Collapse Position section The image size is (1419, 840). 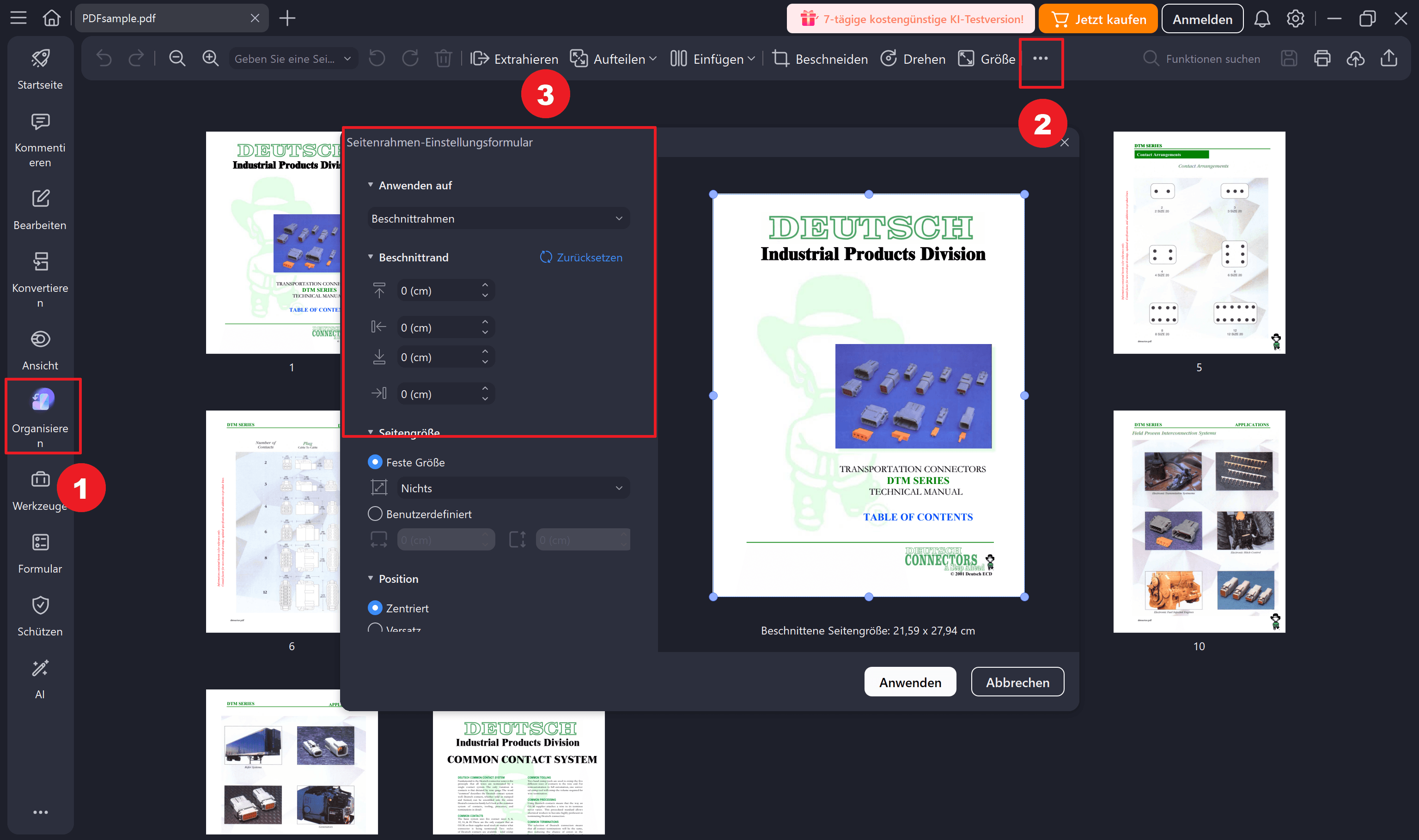click(x=370, y=578)
